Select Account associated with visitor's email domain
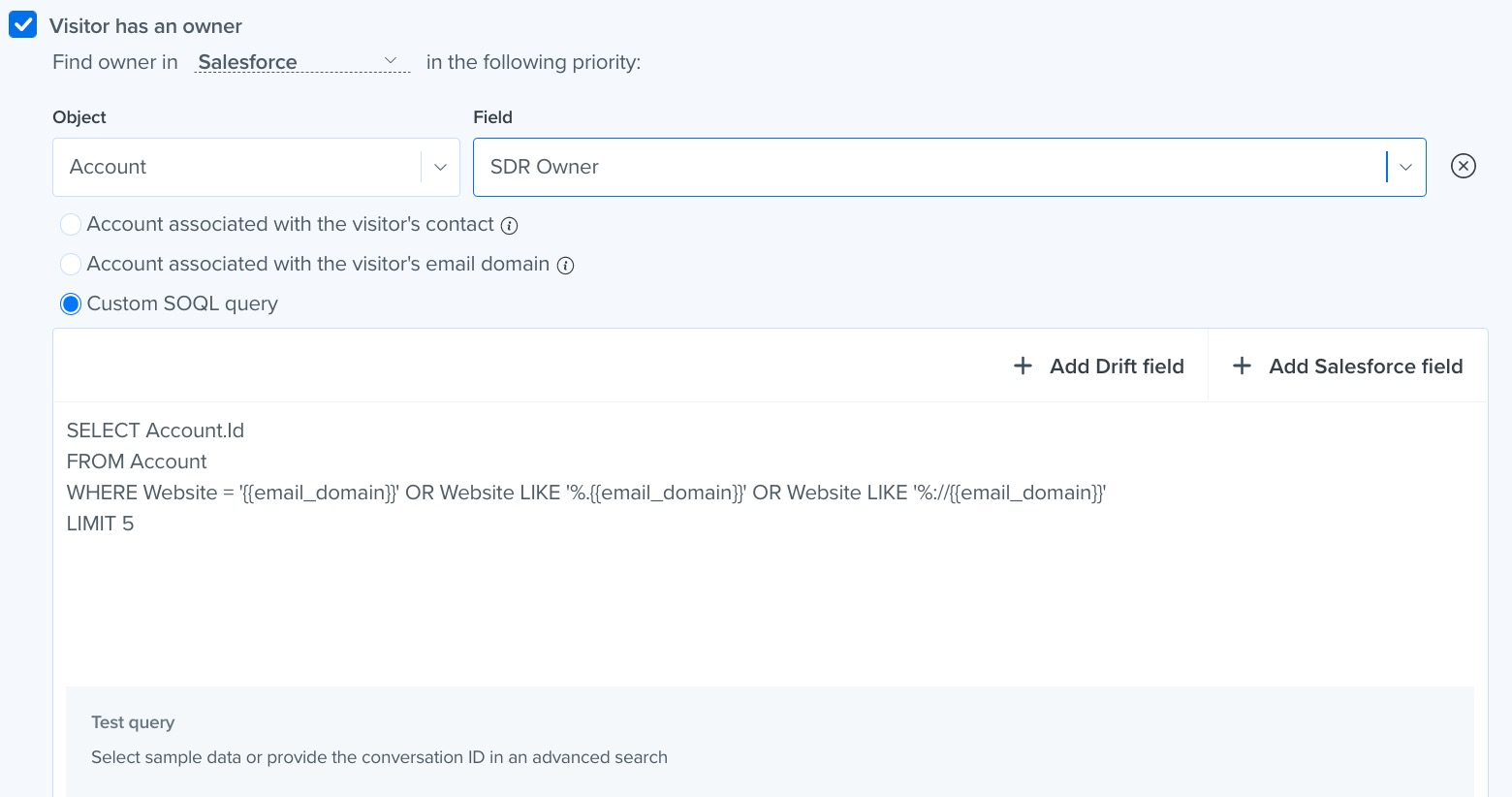 point(71,264)
